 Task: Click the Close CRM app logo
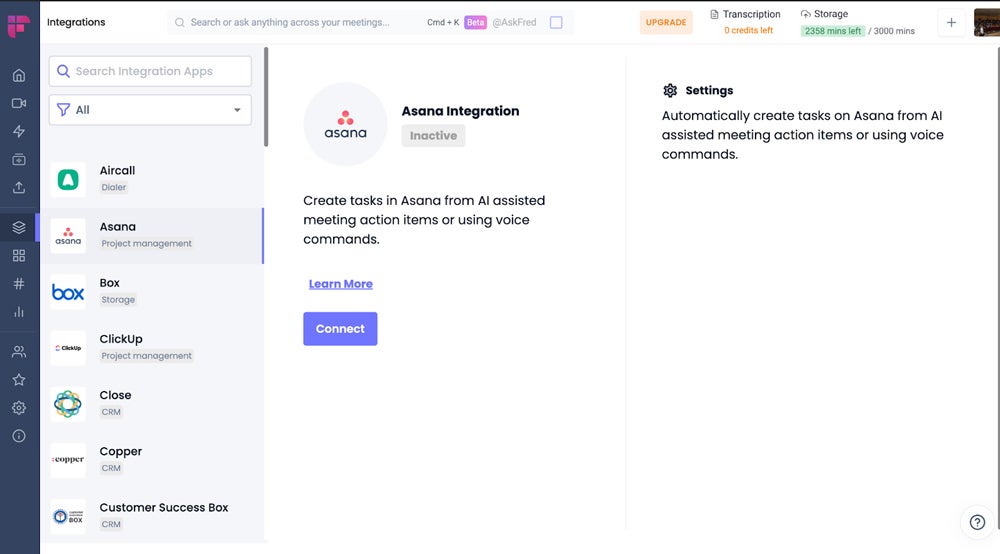pyautogui.click(x=68, y=404)
